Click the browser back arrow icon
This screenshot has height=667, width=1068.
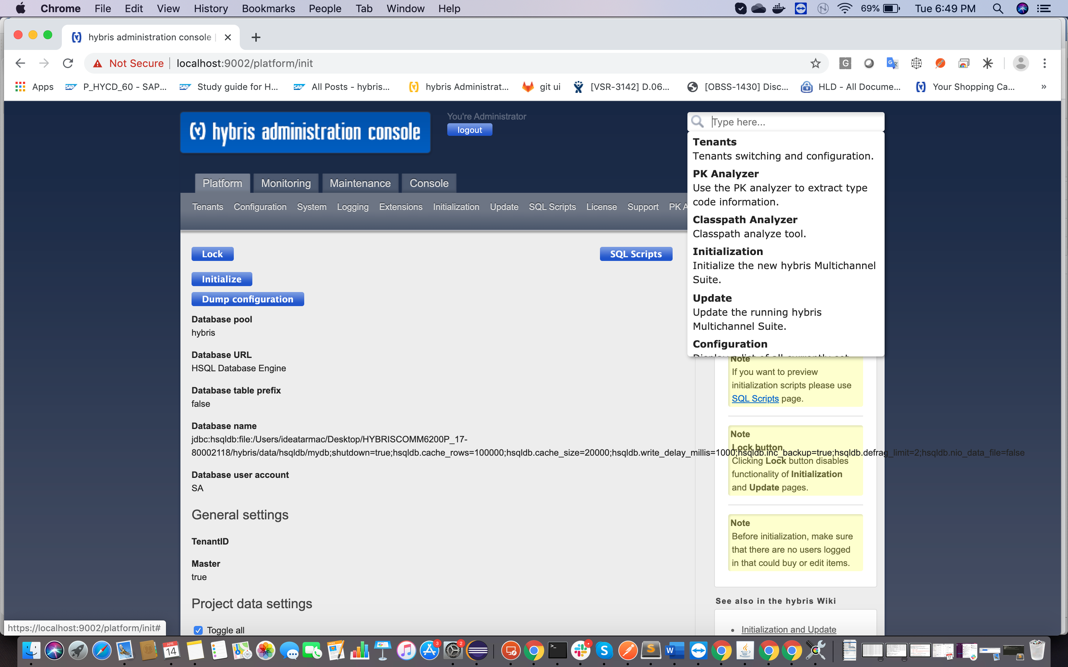[20, 63]
